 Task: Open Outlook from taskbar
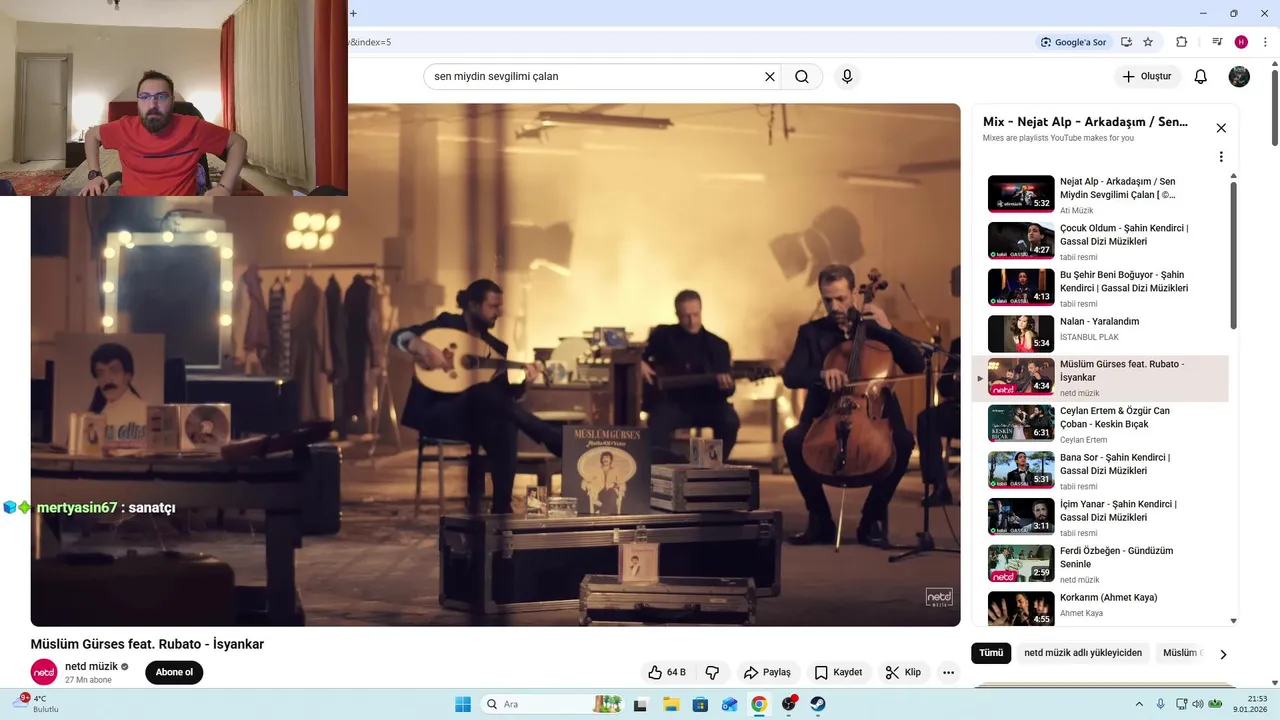point(729,704)
